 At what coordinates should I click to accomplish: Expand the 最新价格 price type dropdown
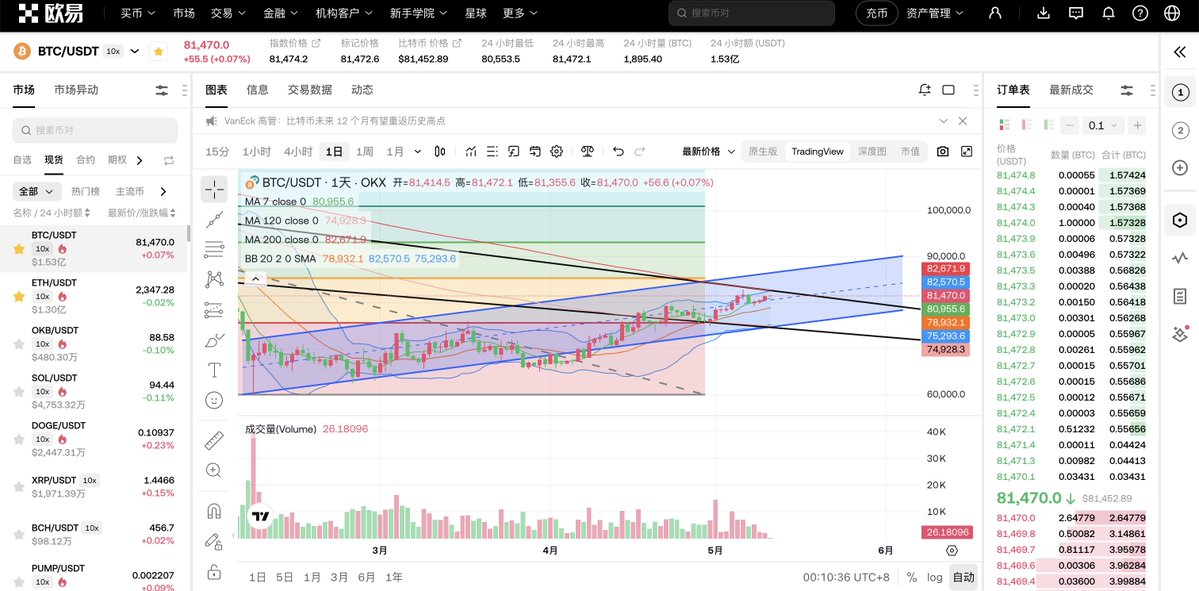[709, 151]
